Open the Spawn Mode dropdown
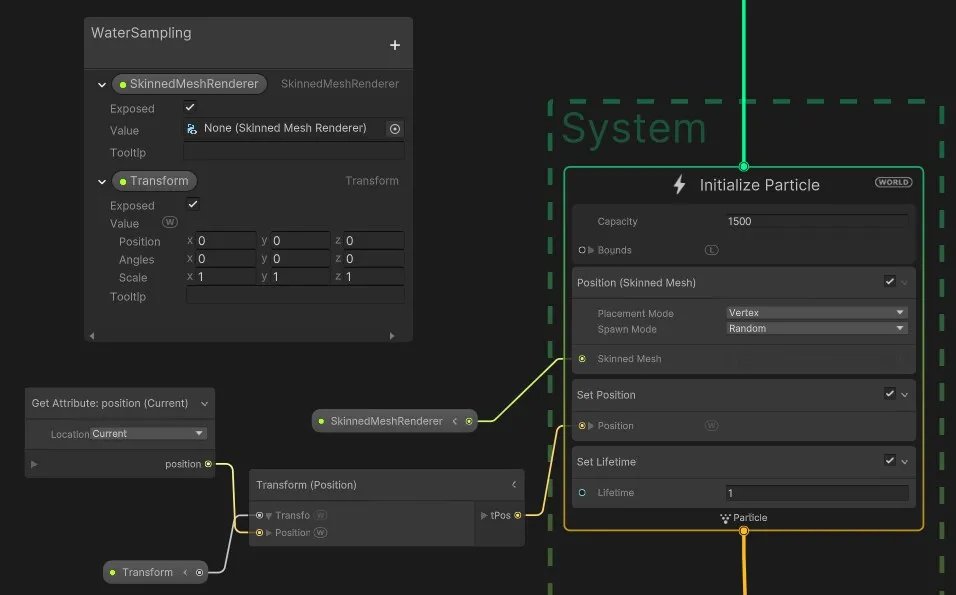The height and width of the screenshot is (595, 956). [x=816, y=328]
